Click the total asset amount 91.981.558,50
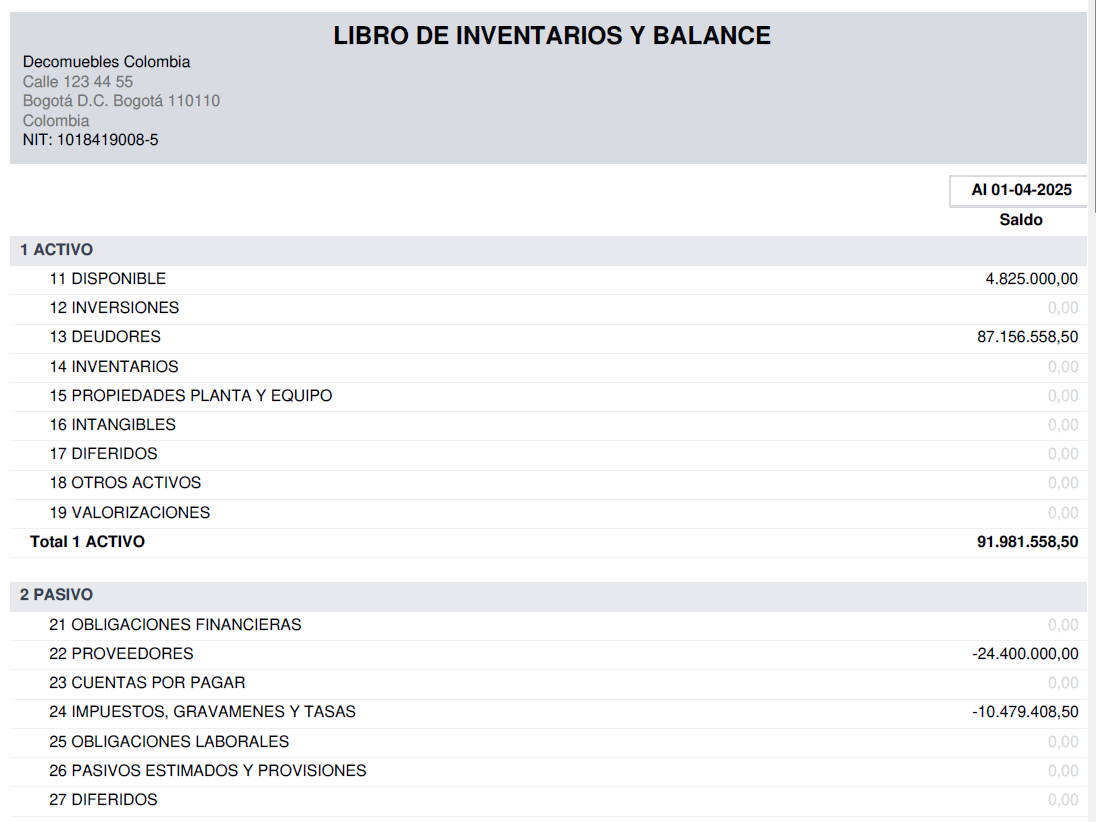1096x822 pixels. [x=1027, y=542]
